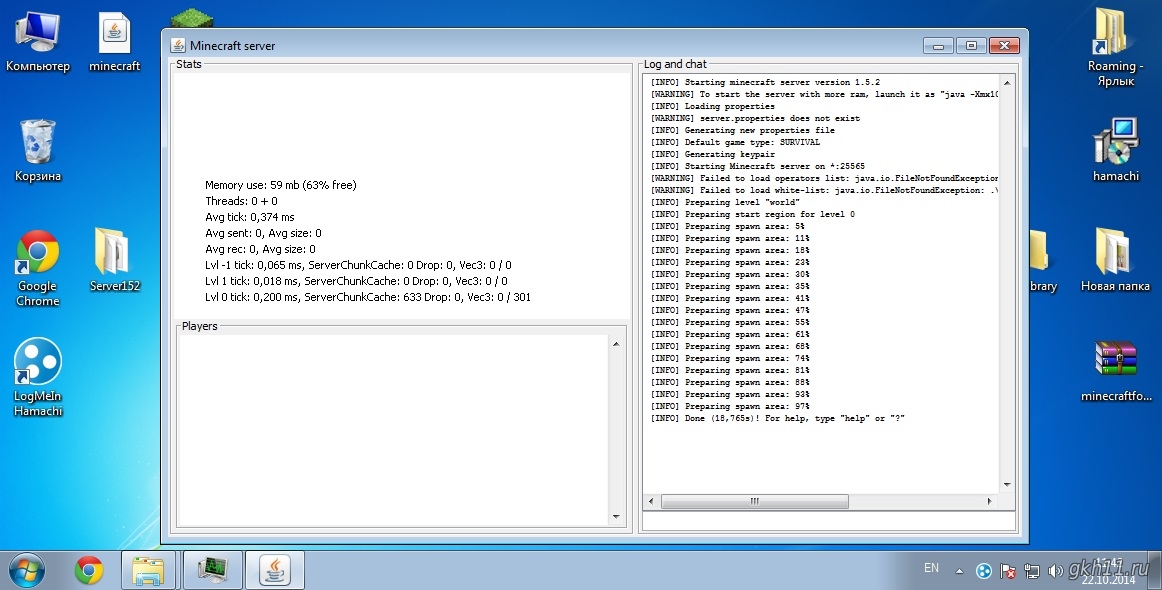Open the Компьютер desktop icon
The height and width of the screenshot is (590, 1162).
38,42
